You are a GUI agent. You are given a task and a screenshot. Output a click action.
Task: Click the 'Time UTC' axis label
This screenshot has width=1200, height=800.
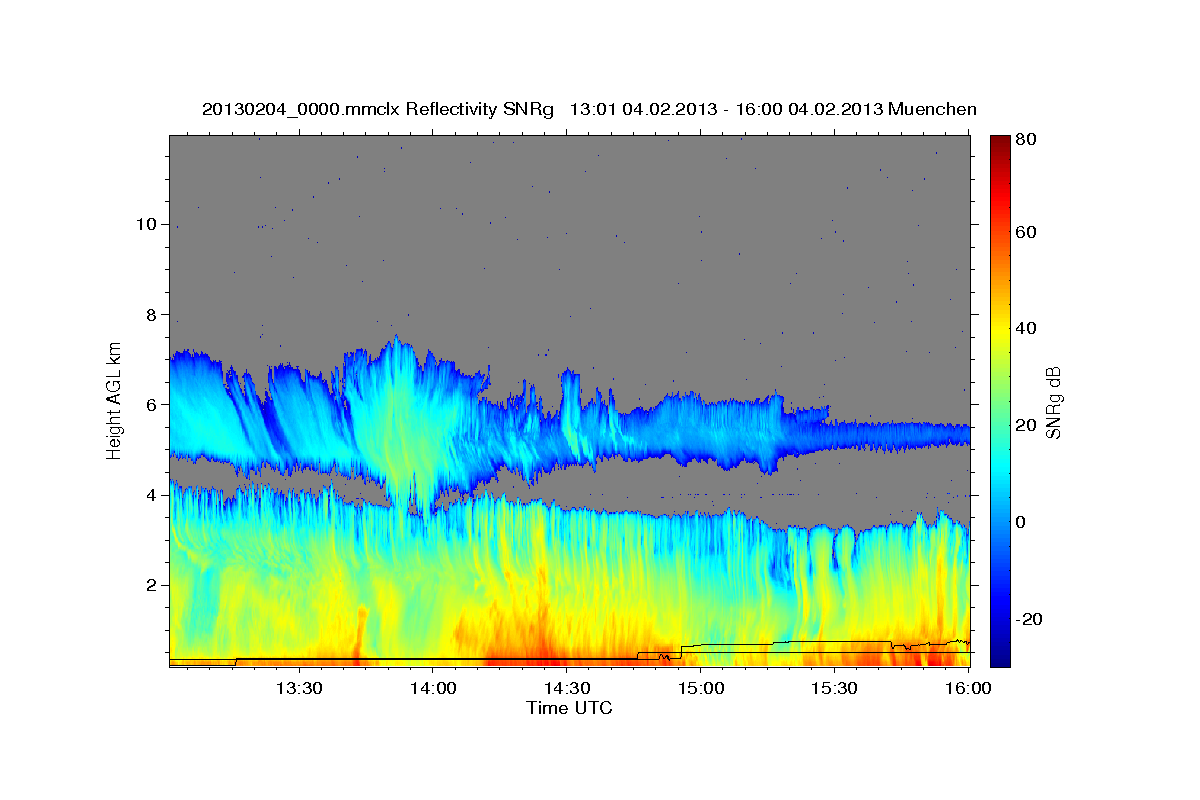click(569, 708)
